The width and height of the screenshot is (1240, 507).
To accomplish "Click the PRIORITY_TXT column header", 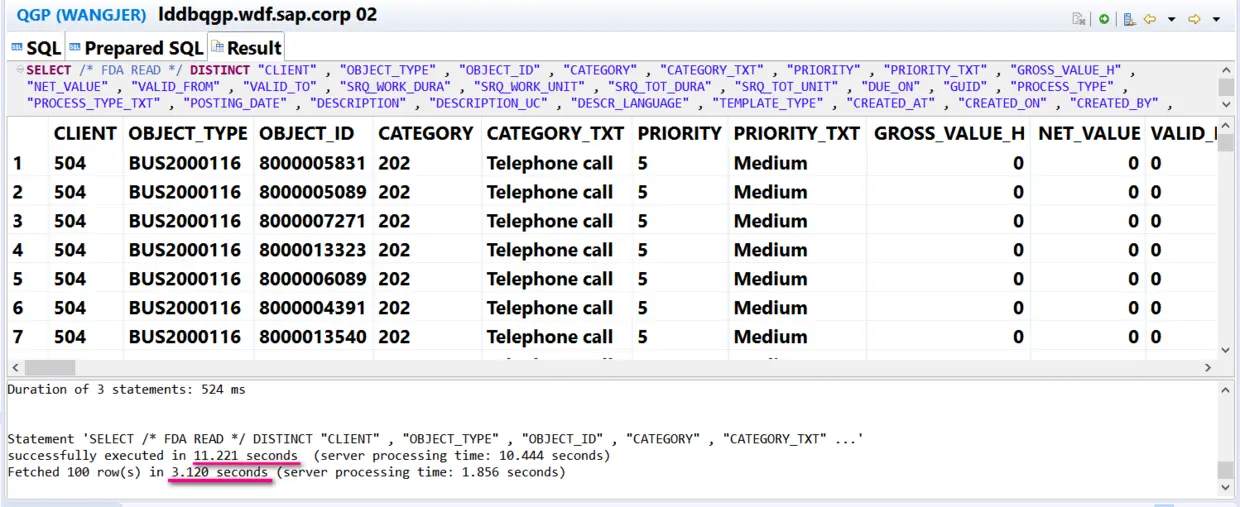I will (x=797, y=133).
